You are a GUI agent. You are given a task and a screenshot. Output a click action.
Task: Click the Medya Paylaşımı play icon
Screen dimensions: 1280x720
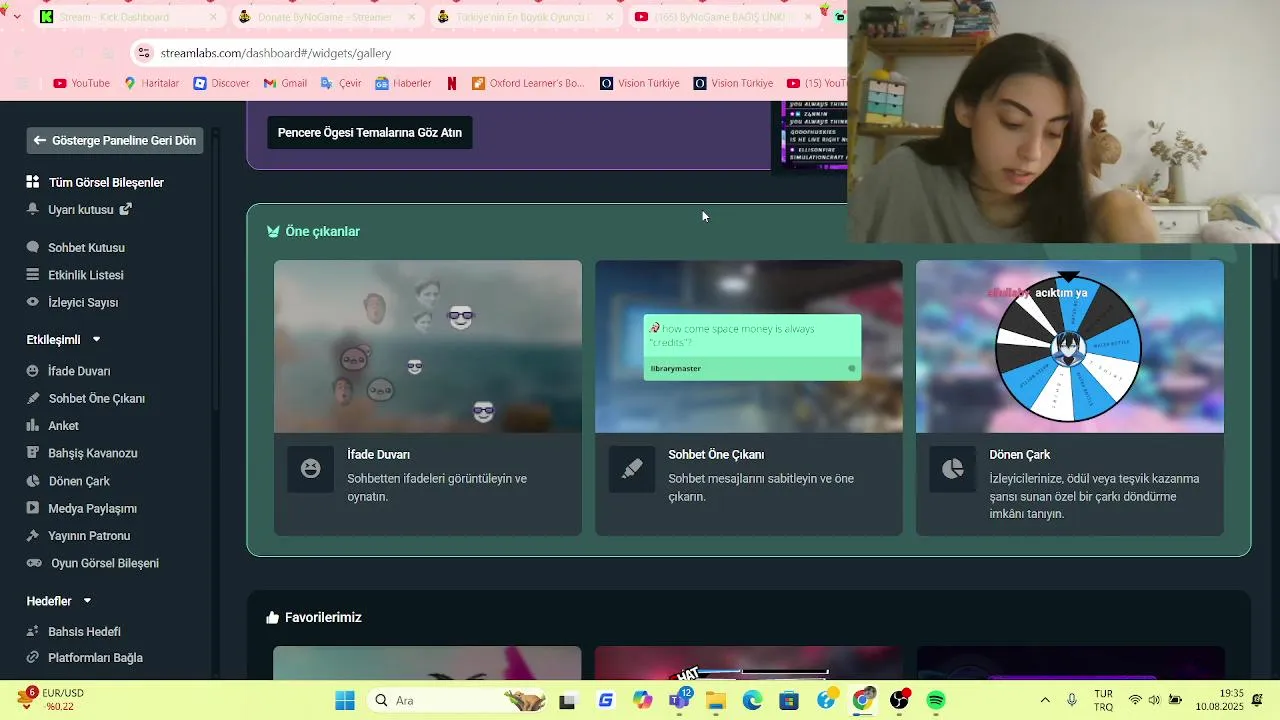[x=33, y=508]
